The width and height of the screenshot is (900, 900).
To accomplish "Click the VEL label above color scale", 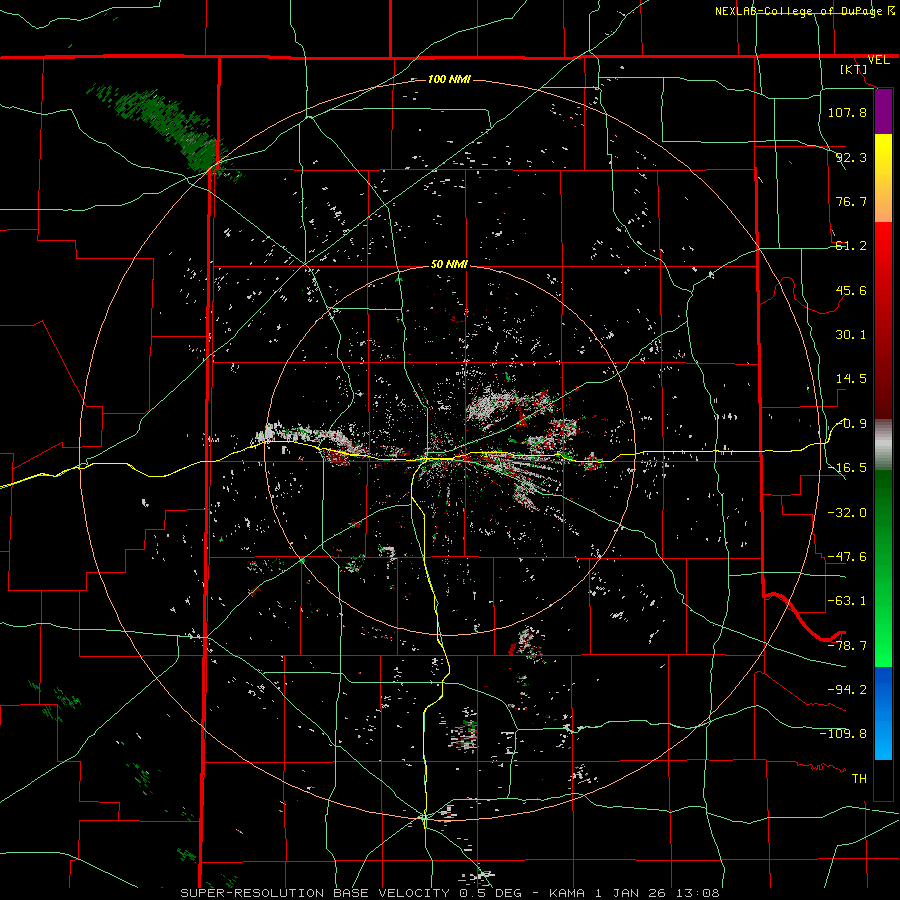I will coord(878,60).
